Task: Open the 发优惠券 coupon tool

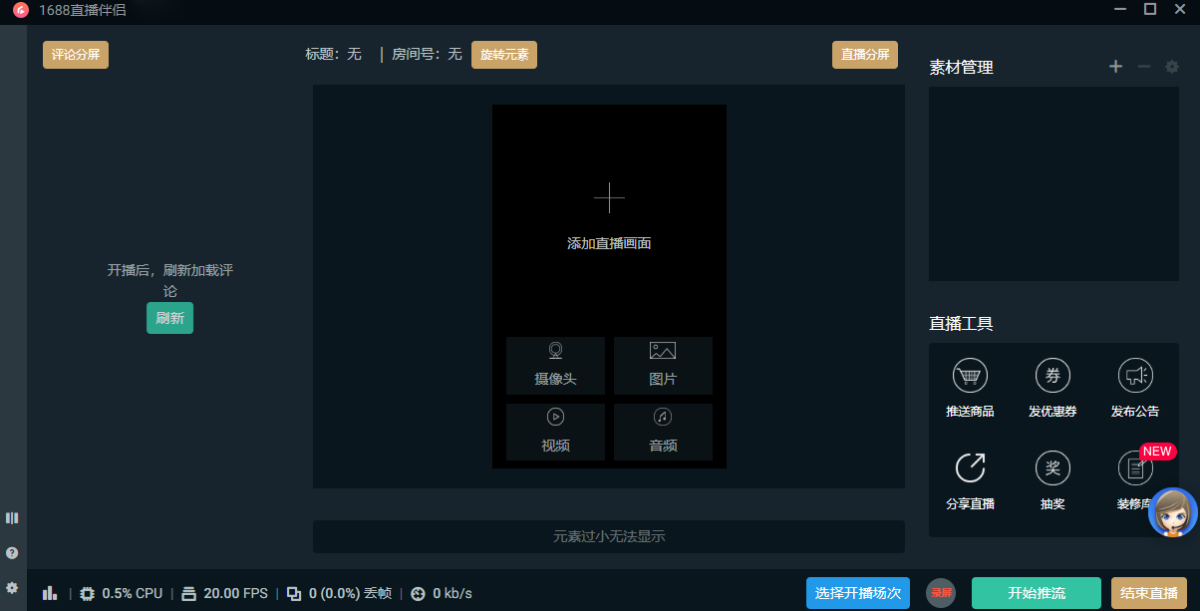Action: point(1052,387)
